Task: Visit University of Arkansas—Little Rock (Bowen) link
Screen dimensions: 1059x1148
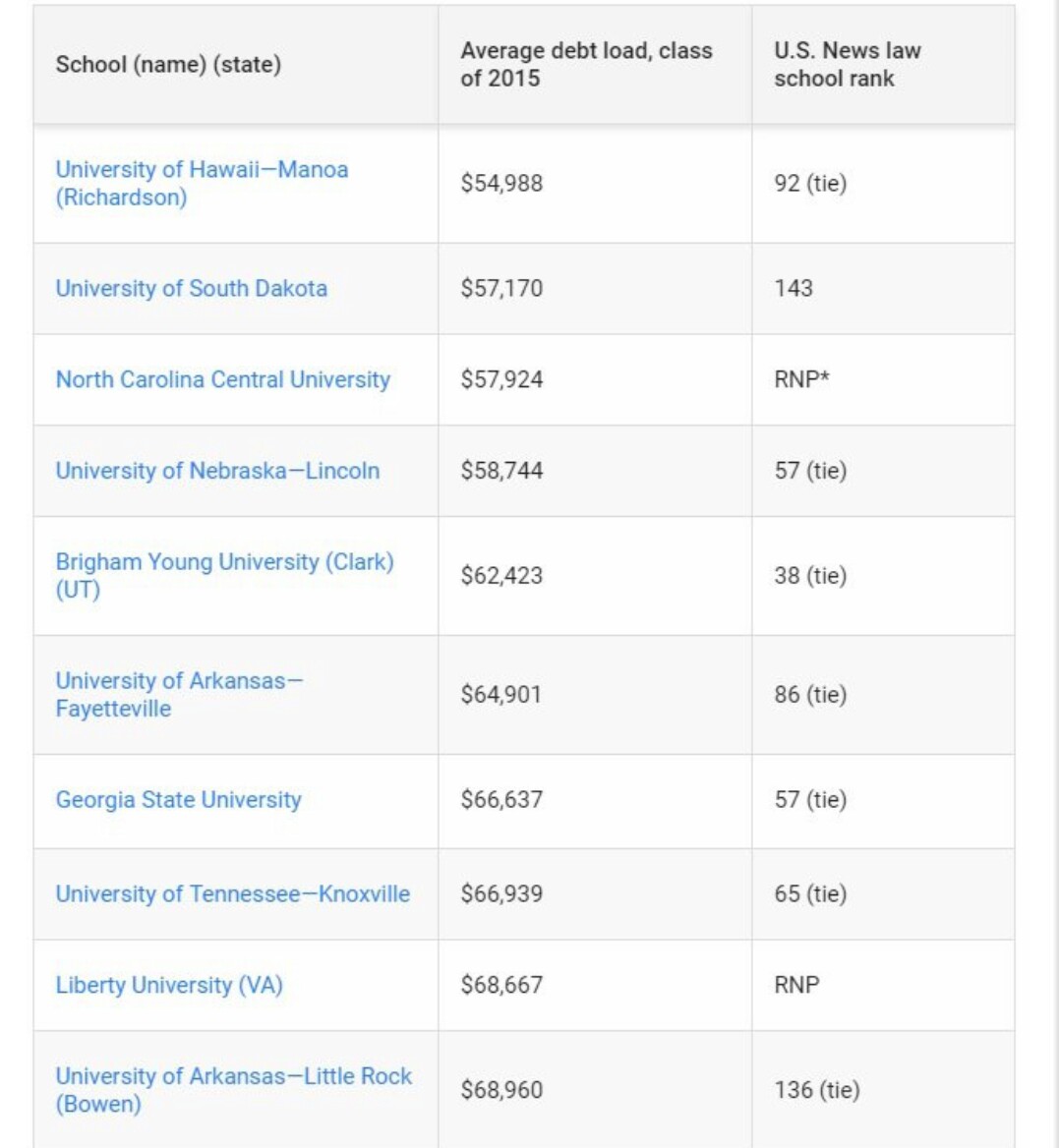Action: 233,1089
